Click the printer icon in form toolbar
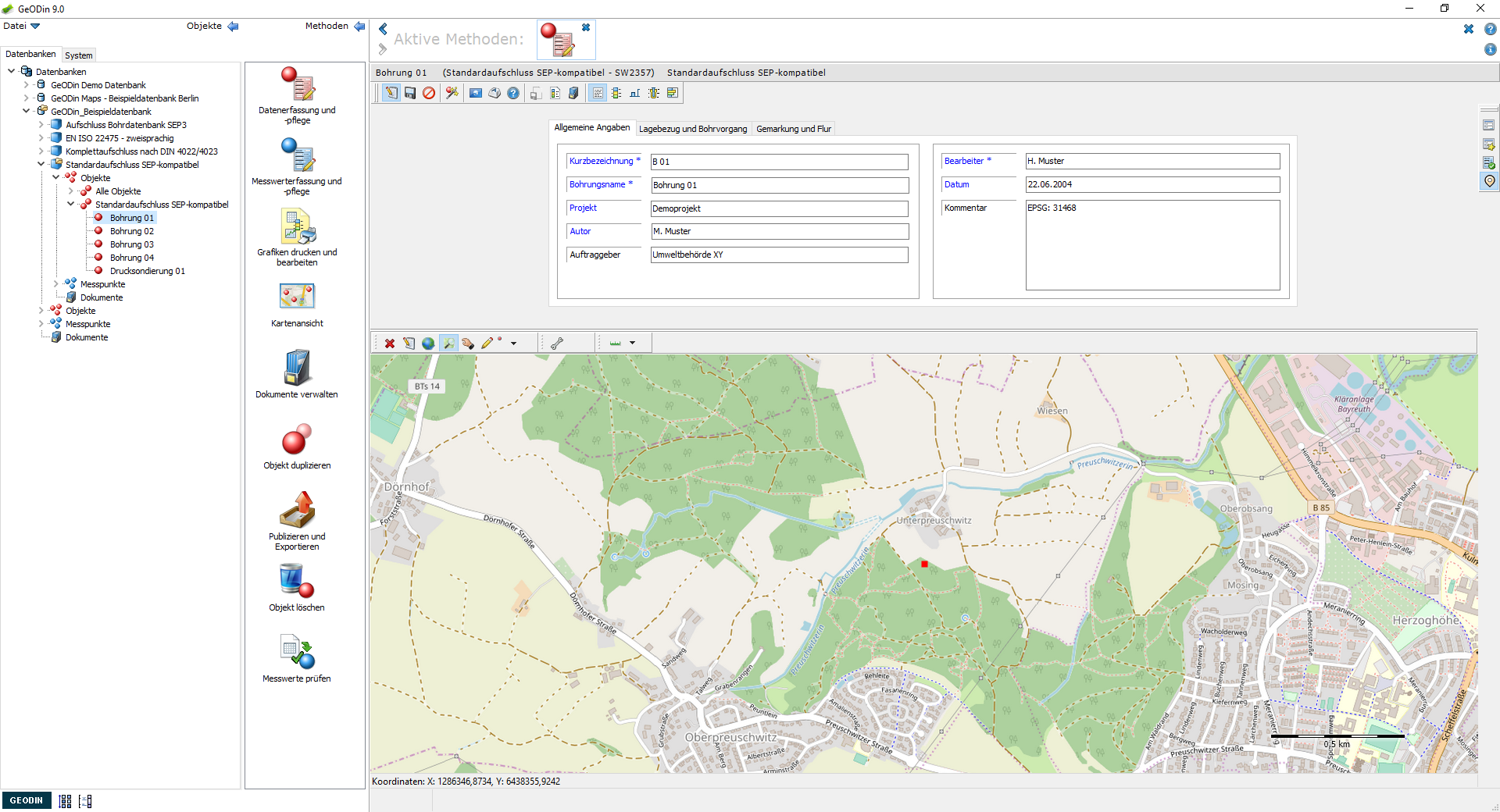Viewport: 1500px width, 812px height. 495,93
